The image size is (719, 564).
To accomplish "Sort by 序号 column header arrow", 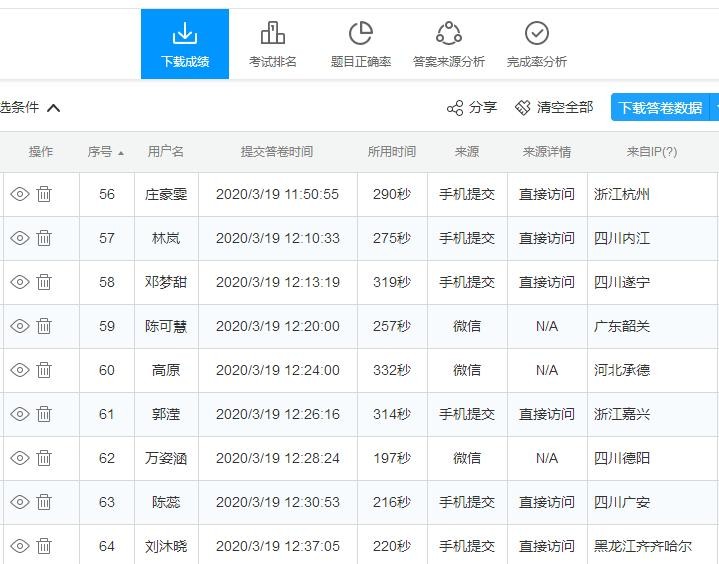I will (121, 153).
